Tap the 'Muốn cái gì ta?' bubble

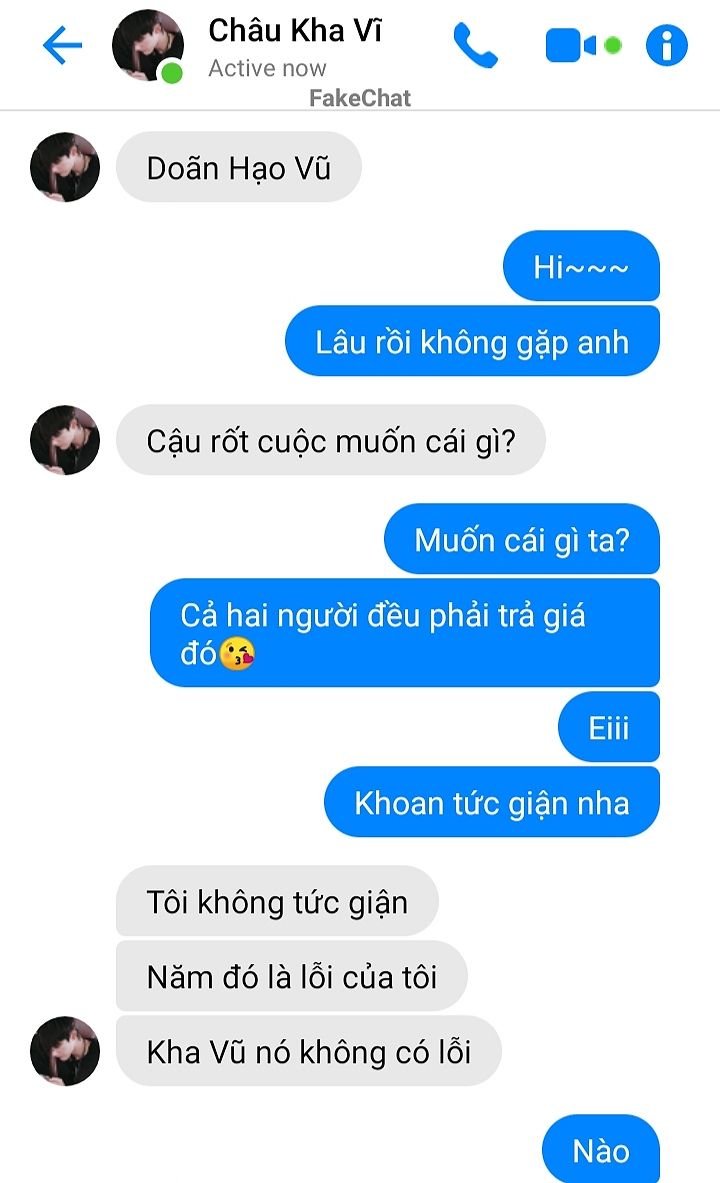tap(522, 539)
